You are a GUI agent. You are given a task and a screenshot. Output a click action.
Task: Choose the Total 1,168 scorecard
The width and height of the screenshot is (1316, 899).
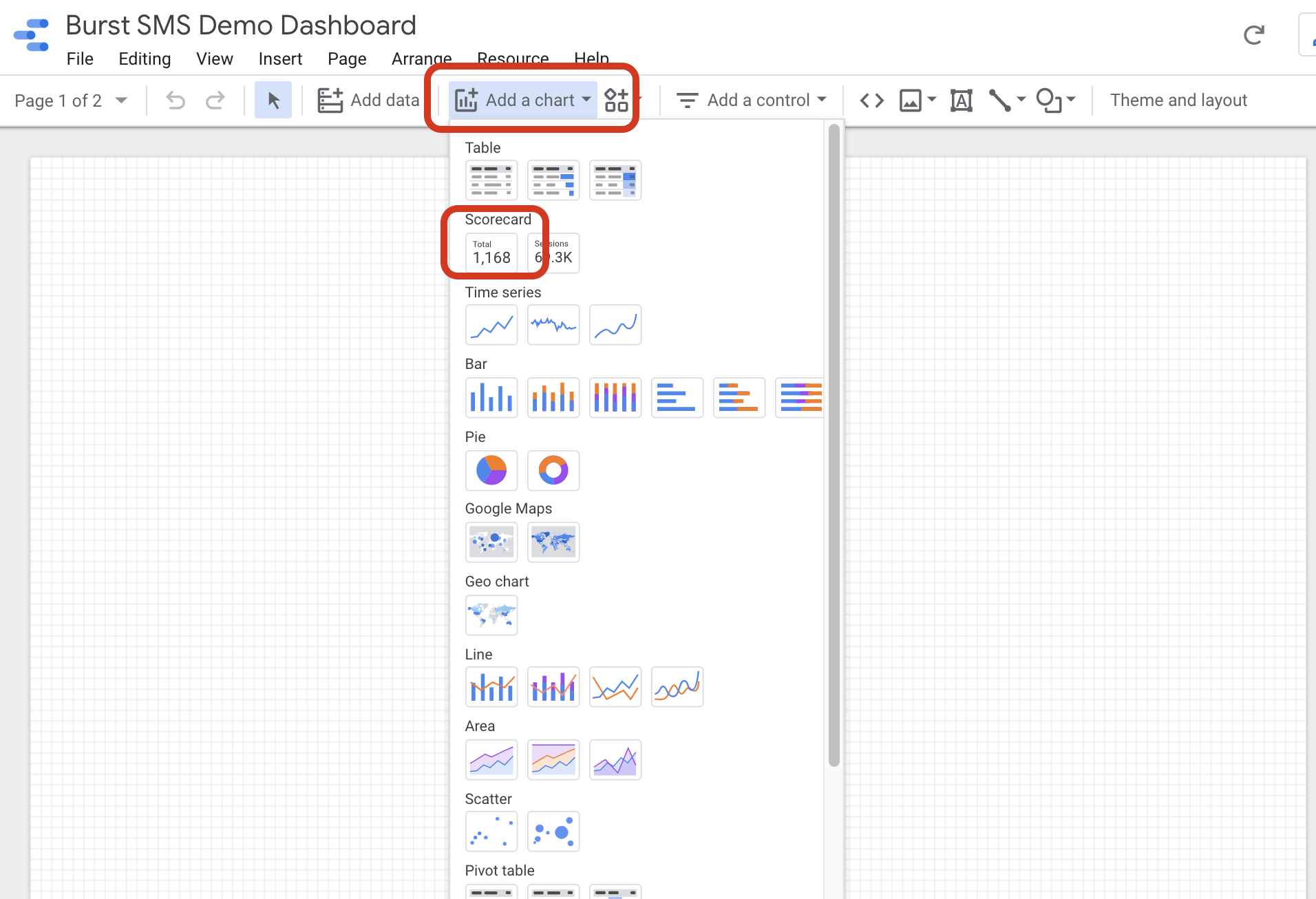pyautogui.click(x=491, y=253)
